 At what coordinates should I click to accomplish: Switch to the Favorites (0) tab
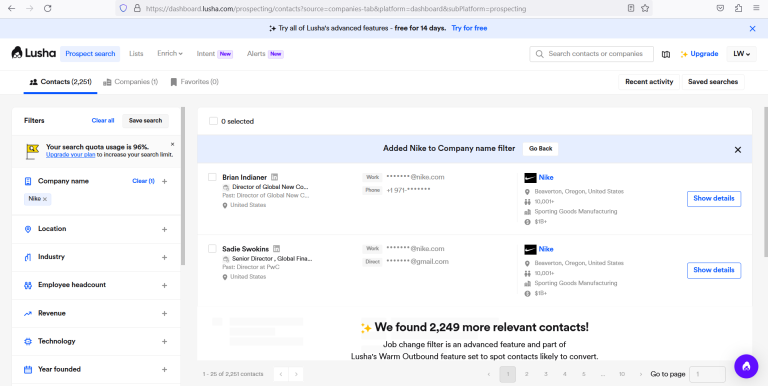tap(194, 82)
